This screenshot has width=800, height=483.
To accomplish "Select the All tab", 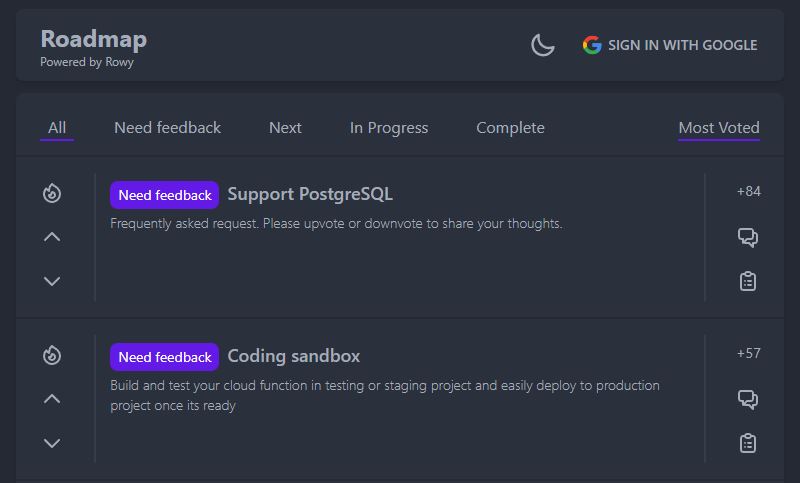I will (x=57, y=128).
